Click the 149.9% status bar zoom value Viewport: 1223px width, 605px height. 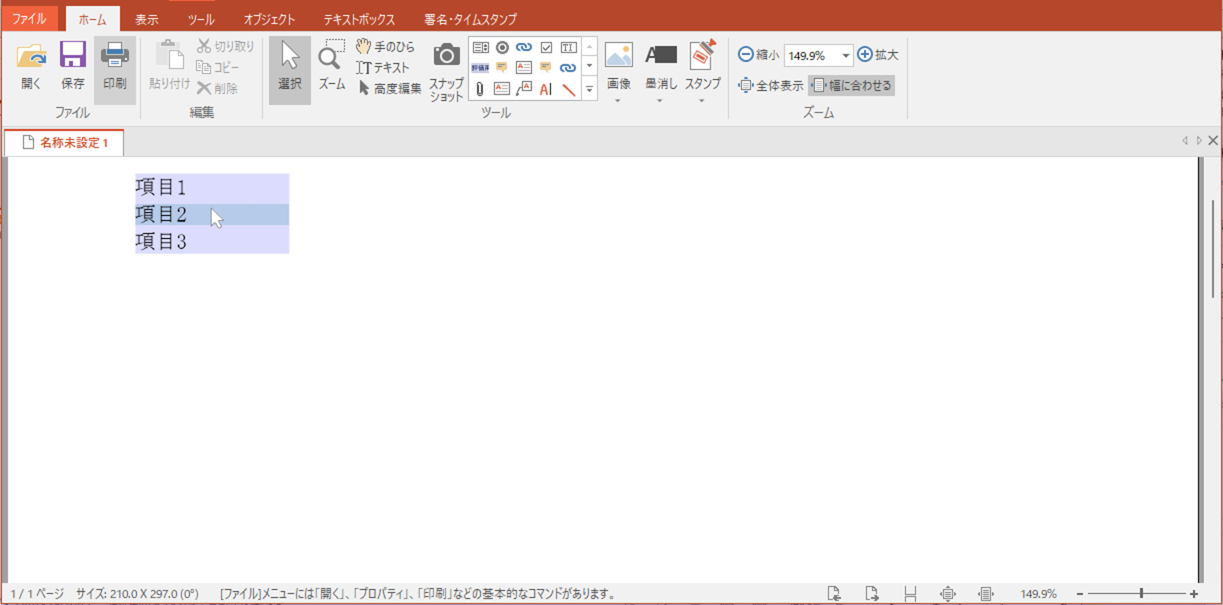click(1038, 594)
